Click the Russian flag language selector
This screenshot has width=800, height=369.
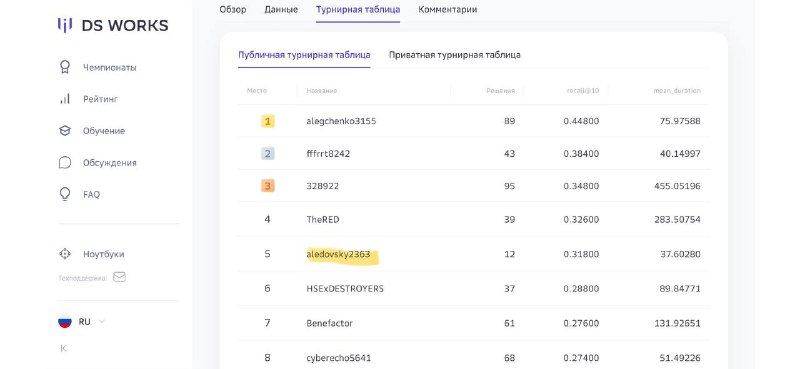65,322
